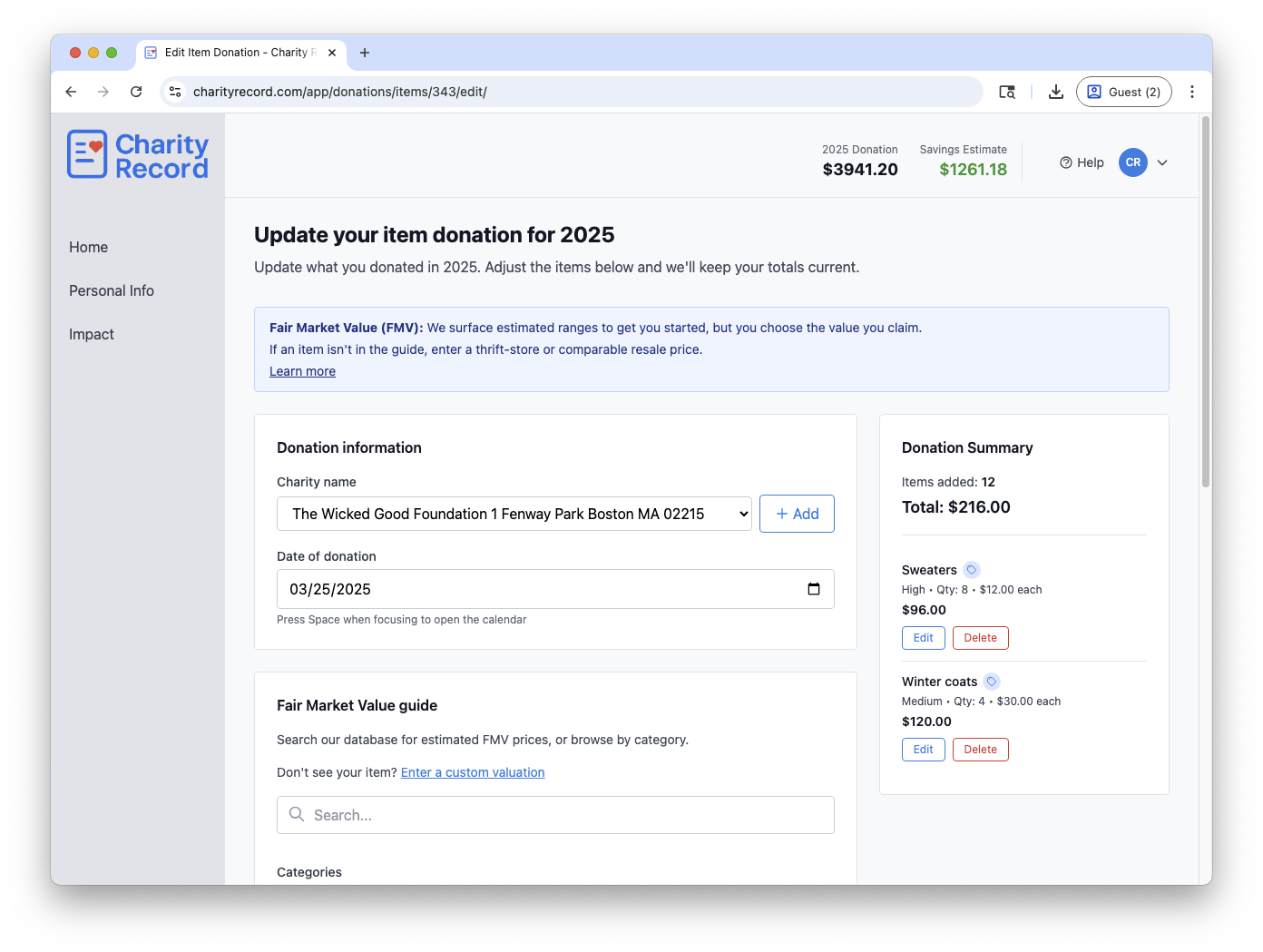Click the Charity Record logo
This screenshot has width=1263, height=952.
point(138,155)
